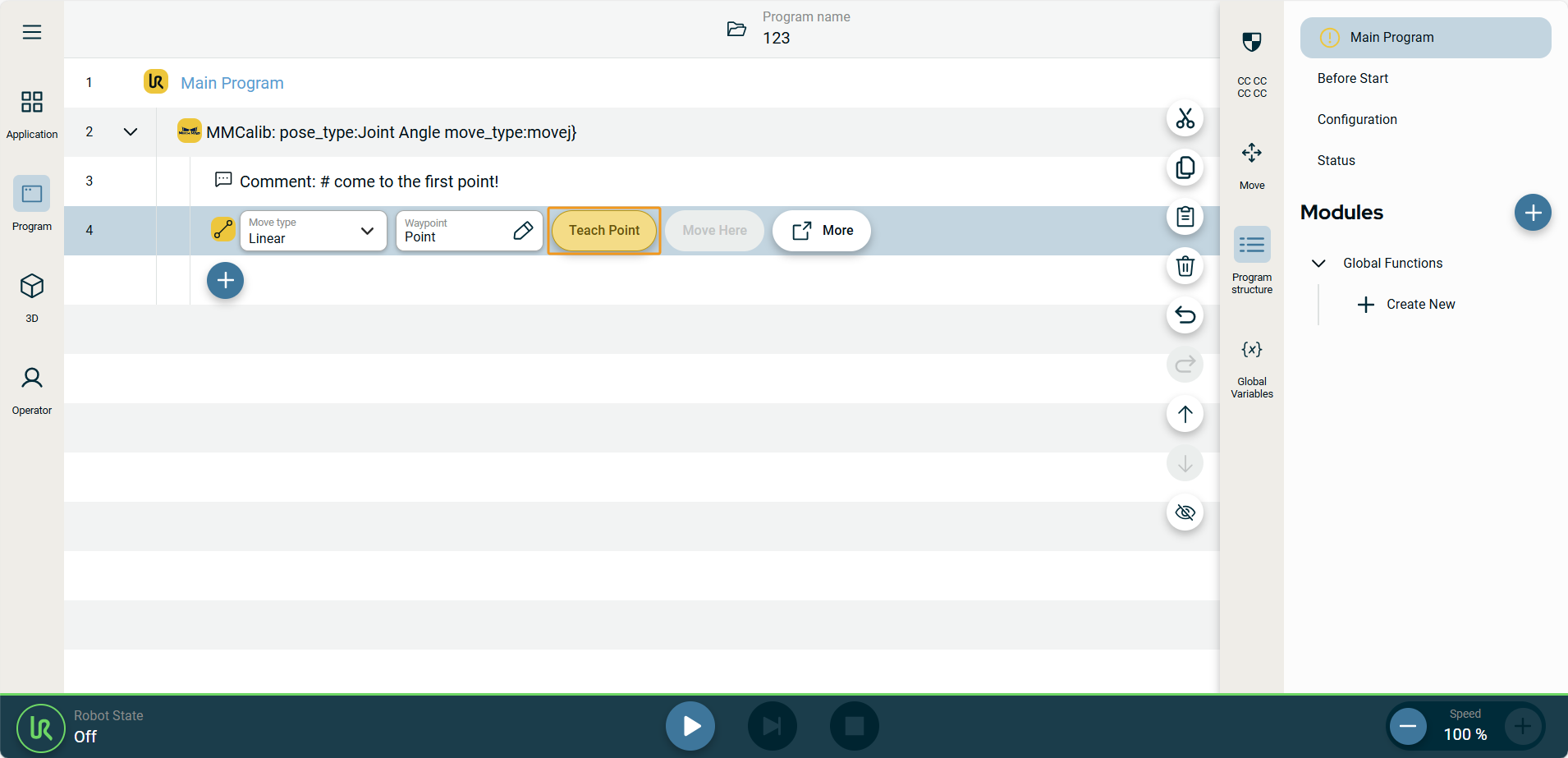Cut the selected node
1568x758 pixels.
[1185, 118]
